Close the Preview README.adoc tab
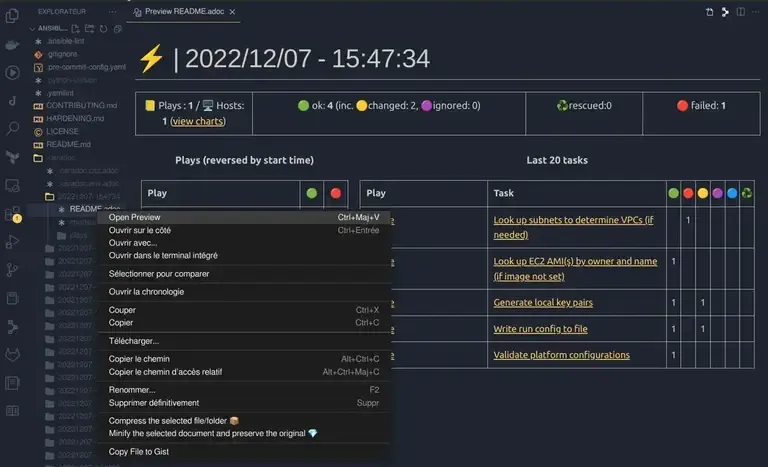This screenshot has width=768, height=467. pos(232,12)
